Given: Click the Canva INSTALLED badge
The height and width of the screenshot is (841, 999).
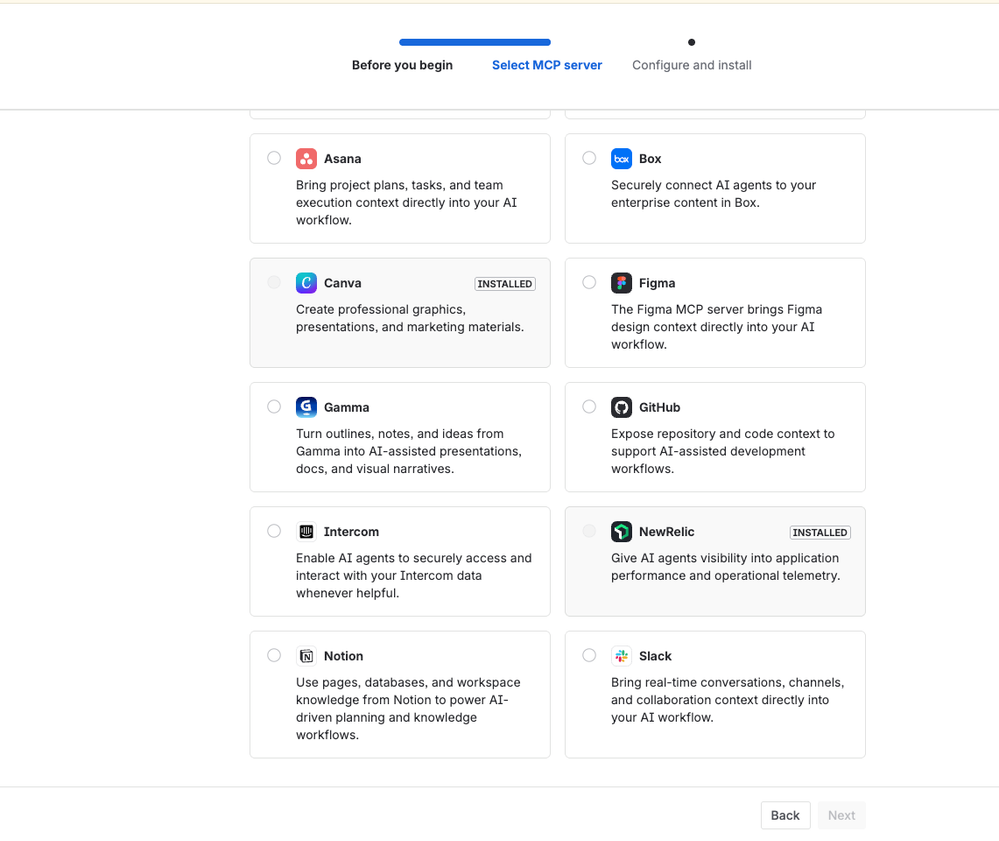Looking at the screenshot, I should point(505,284).
